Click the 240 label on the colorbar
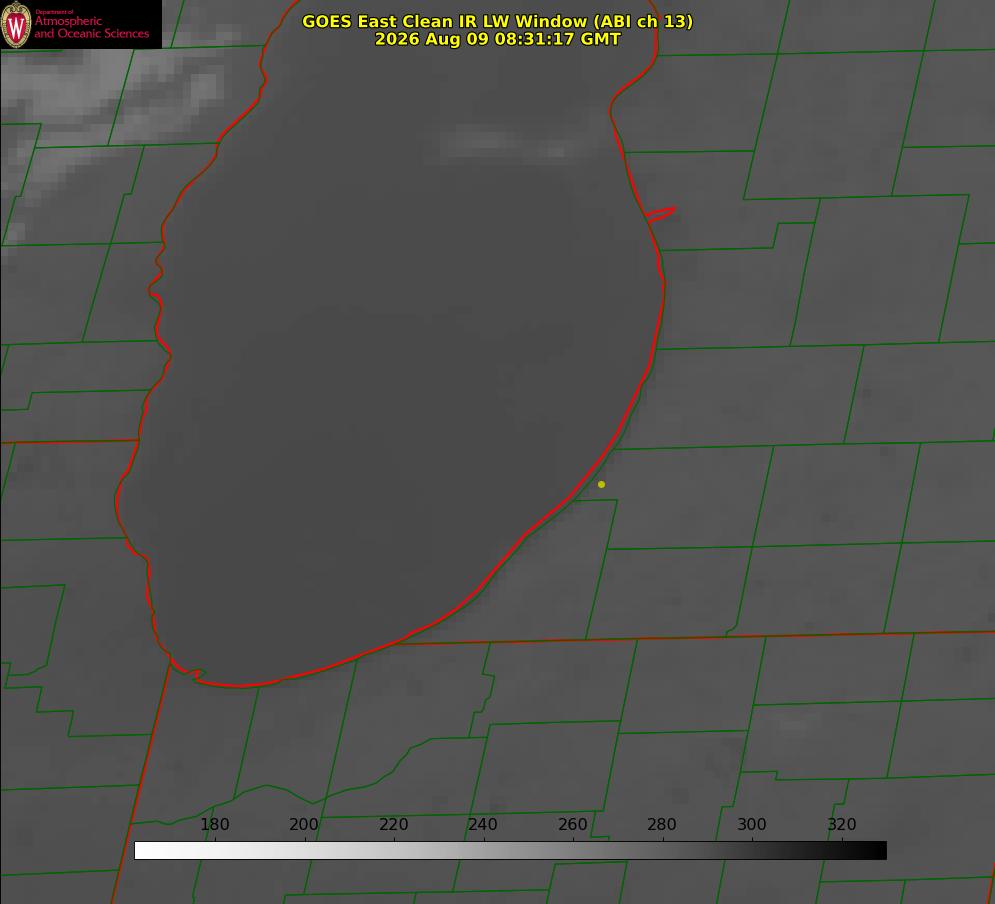The height and width of the screenshot is (904, 995). pos(483,824)
